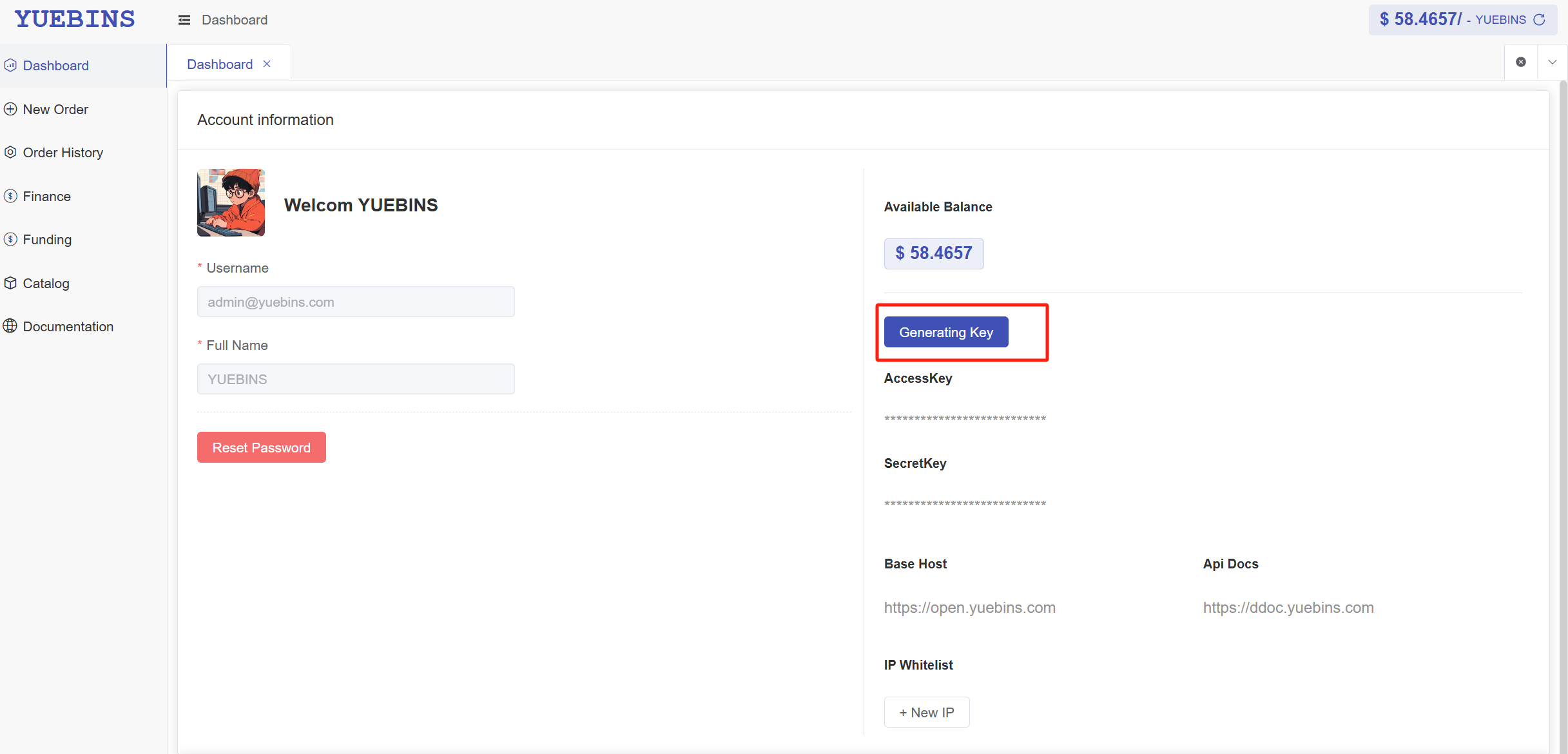Open New Order from sidebar
This screenshot has height=754, width=1568.
(x=55, y=109)
